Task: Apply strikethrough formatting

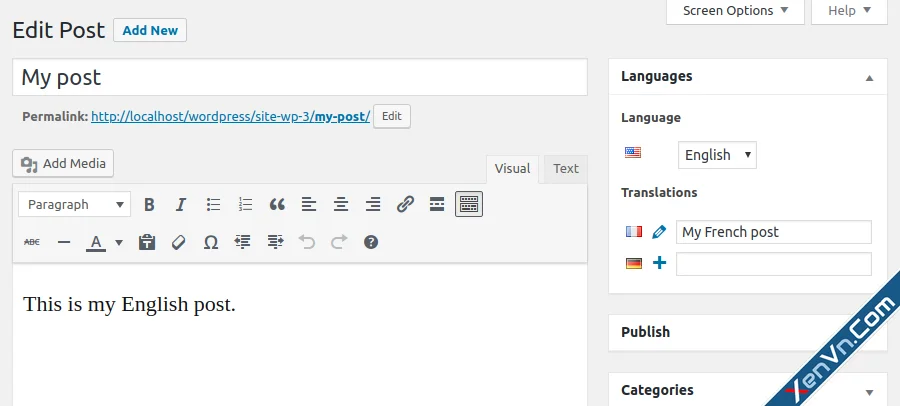Action: point(32,242)
